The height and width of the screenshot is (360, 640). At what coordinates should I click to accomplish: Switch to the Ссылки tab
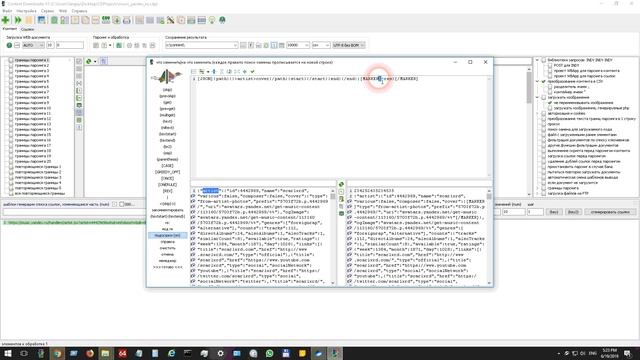tap(27, 29)
